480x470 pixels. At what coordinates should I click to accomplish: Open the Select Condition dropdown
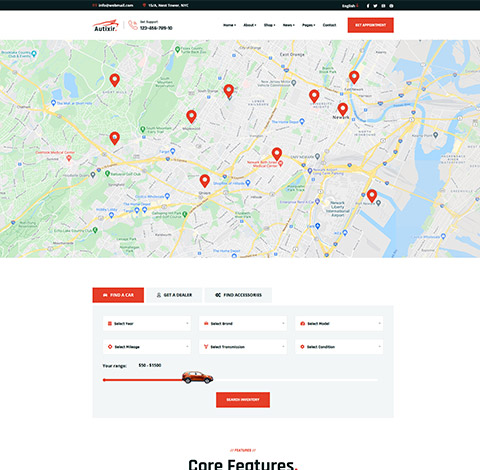pos(339,347)
